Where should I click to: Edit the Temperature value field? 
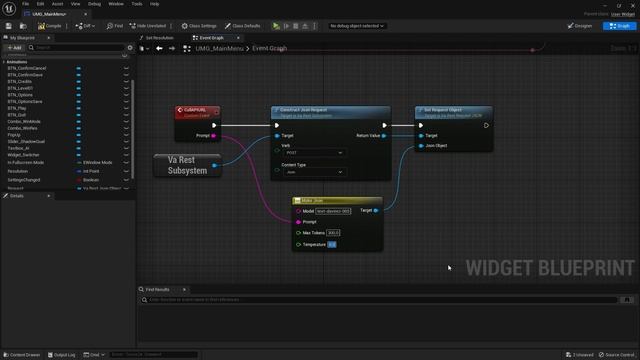[332, 244]
